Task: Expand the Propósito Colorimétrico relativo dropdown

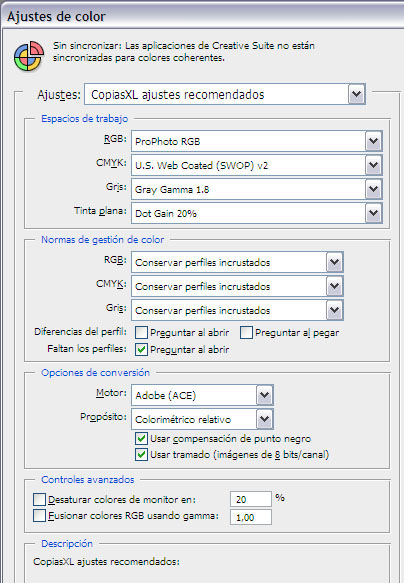Action: coord(202,419)
